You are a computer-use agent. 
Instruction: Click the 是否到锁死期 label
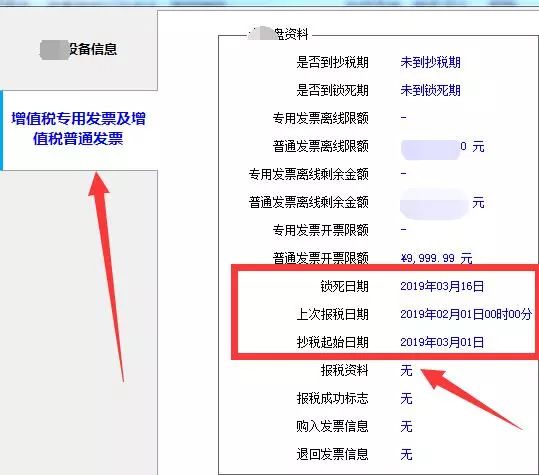tap(332, 91)
